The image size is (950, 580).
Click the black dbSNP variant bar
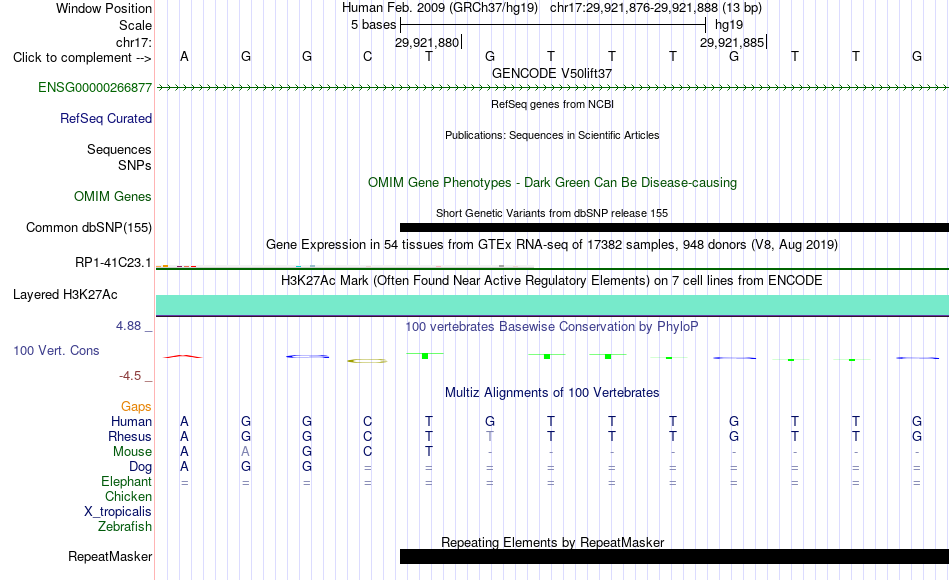(x=674, y=227)
